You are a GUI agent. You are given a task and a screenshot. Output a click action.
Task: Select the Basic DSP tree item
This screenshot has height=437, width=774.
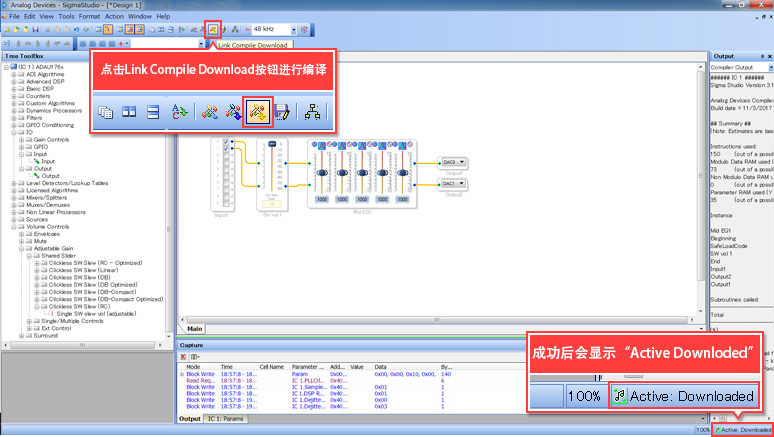click(40, 89)
